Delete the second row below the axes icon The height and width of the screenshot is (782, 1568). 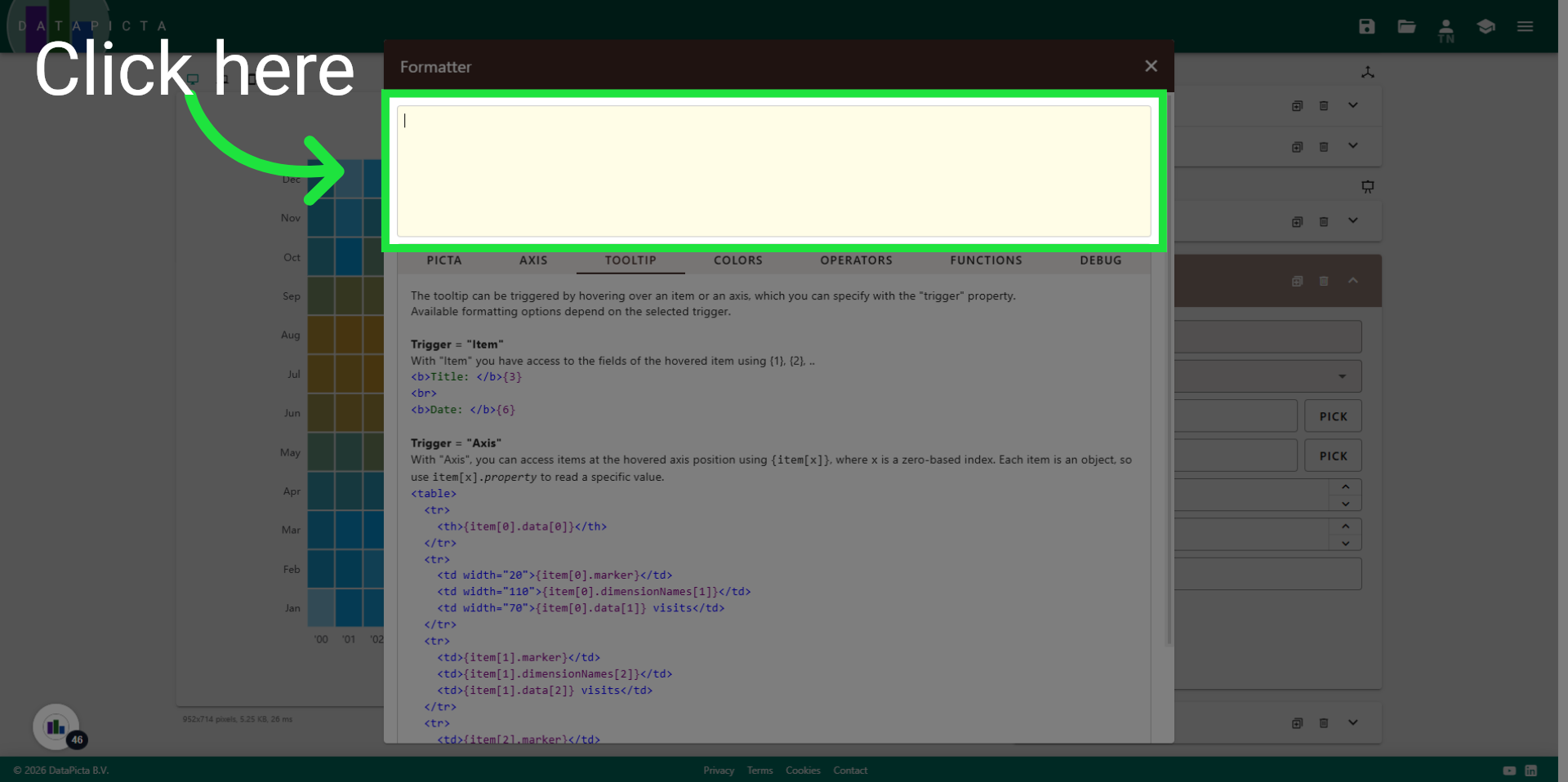[1324, 147]
